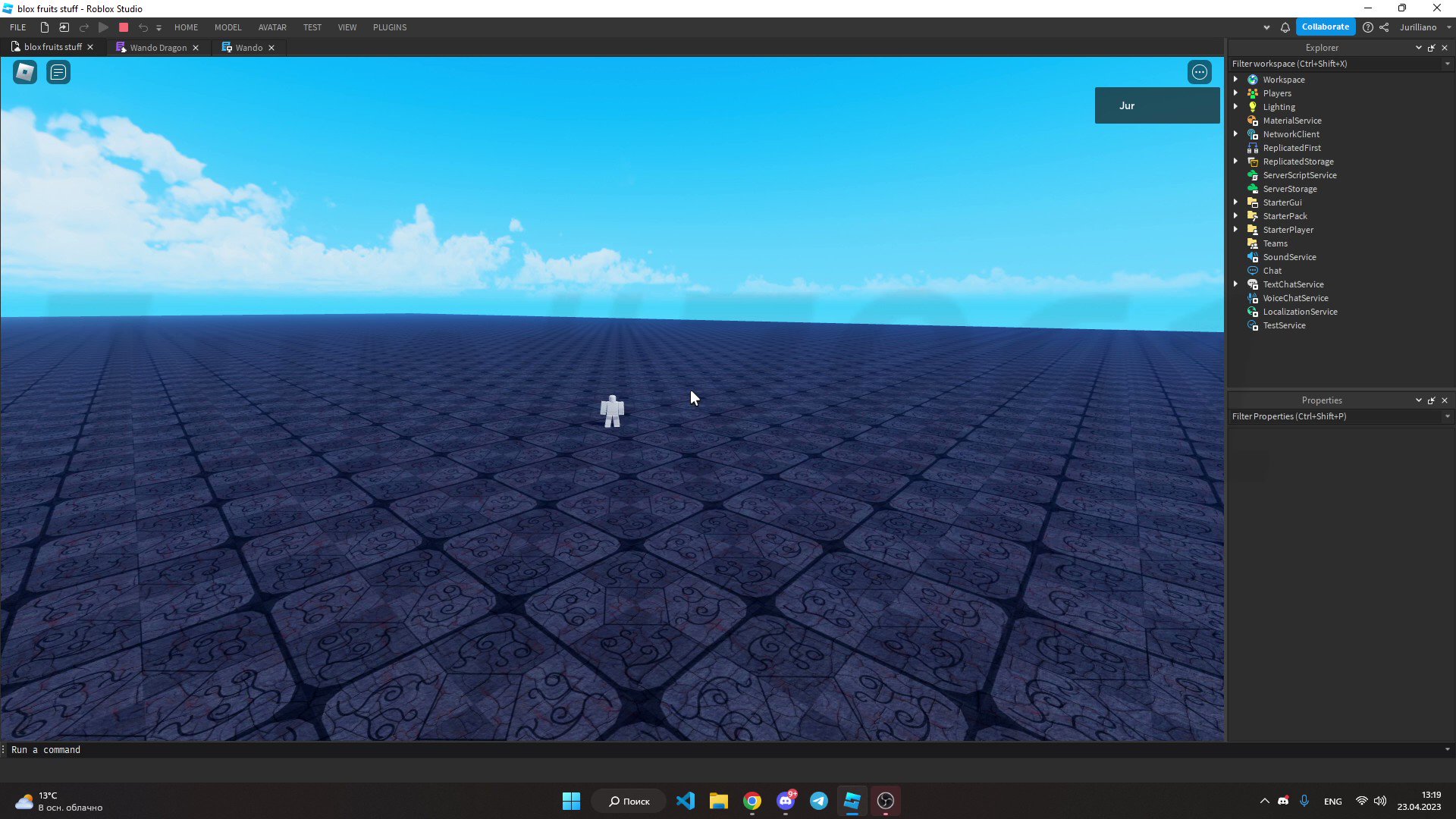
Task: Expand the StarterPack tree node
Action: (1236, 216)
